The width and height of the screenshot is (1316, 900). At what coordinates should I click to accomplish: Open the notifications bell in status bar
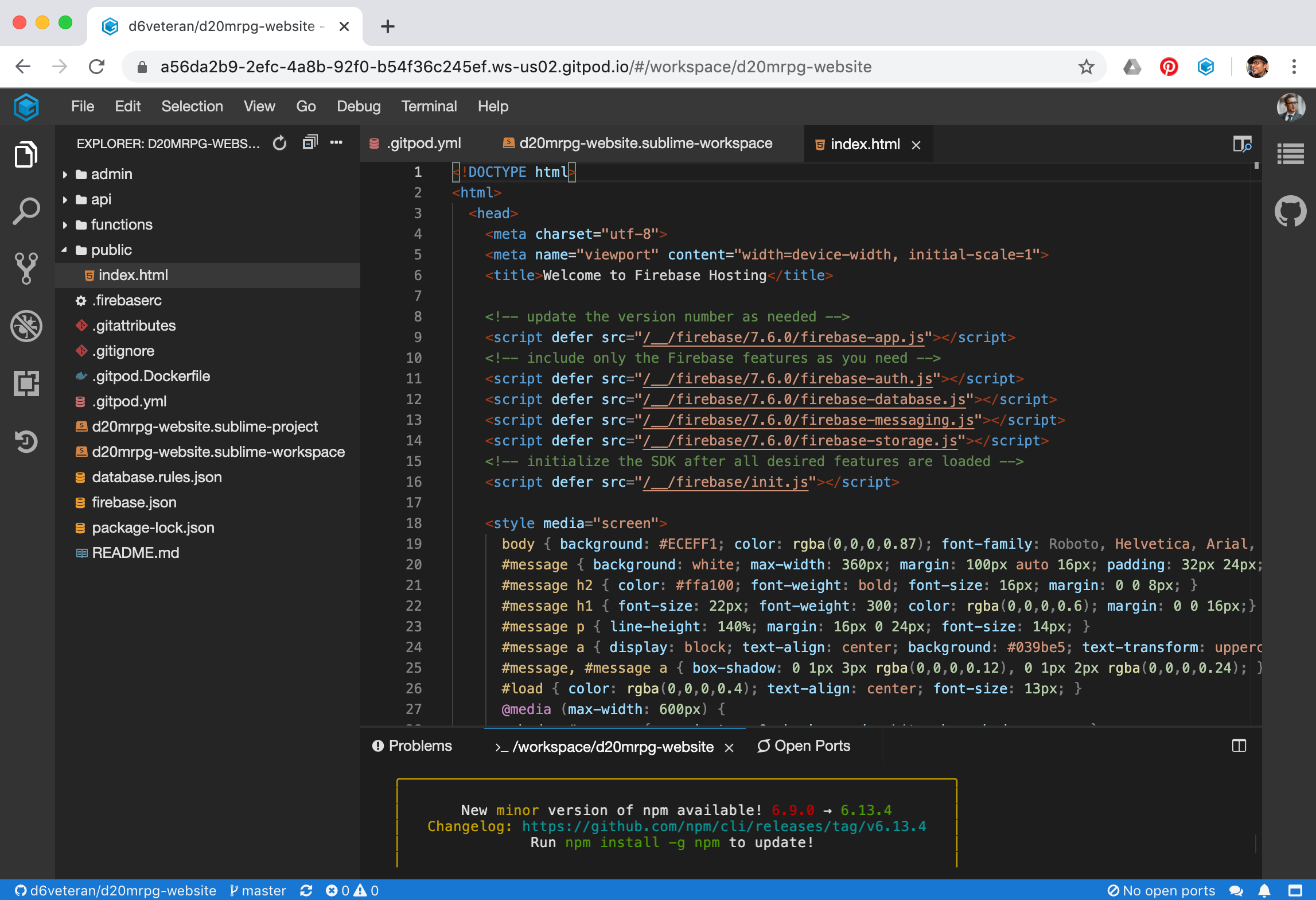[1264, 890]
